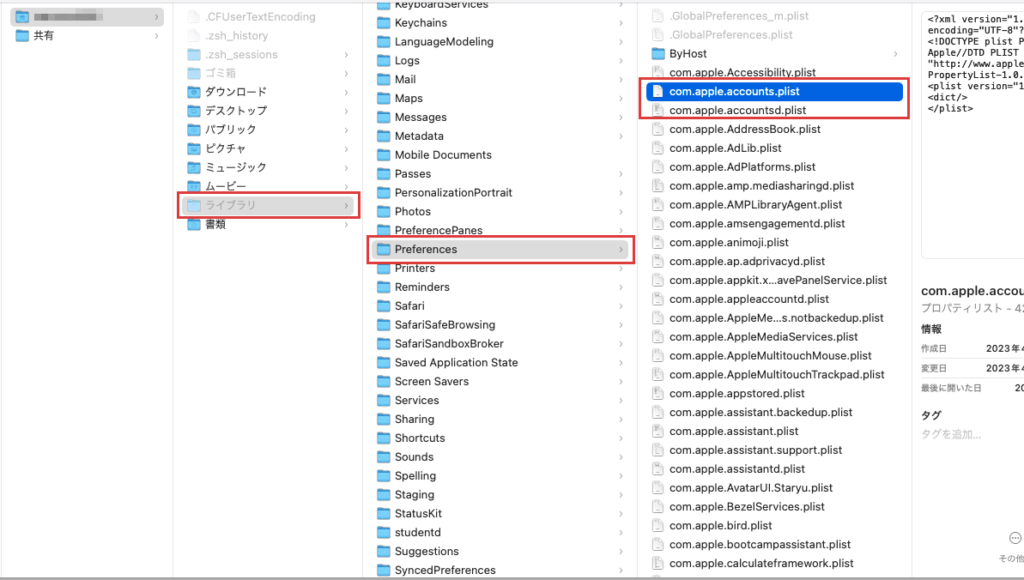Expand the 共有 folder chevron
This screenshot has width=1024, height=580.
tap(156, 36)
